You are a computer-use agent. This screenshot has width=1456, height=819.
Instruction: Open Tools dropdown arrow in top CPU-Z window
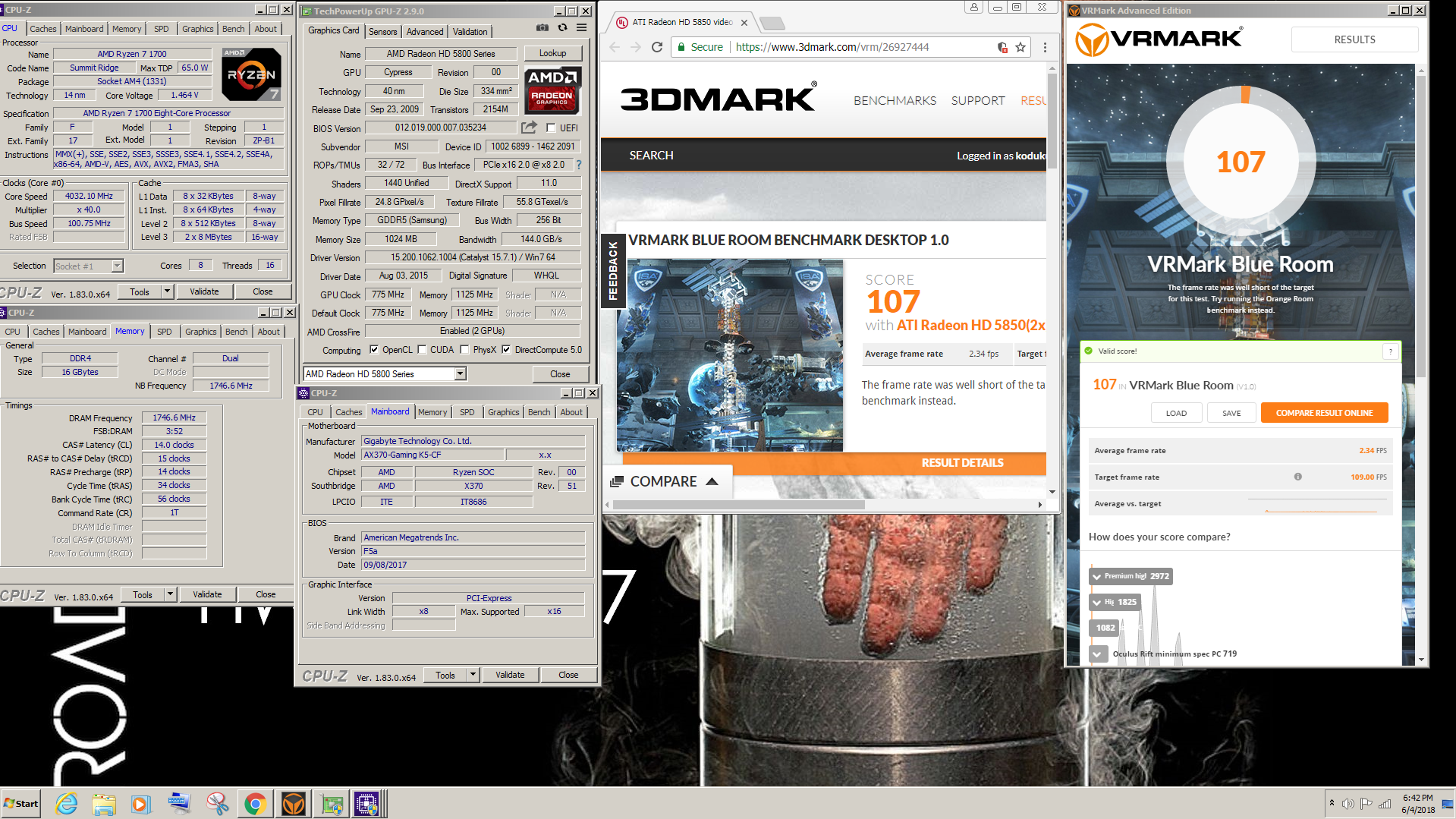point(168,291)
